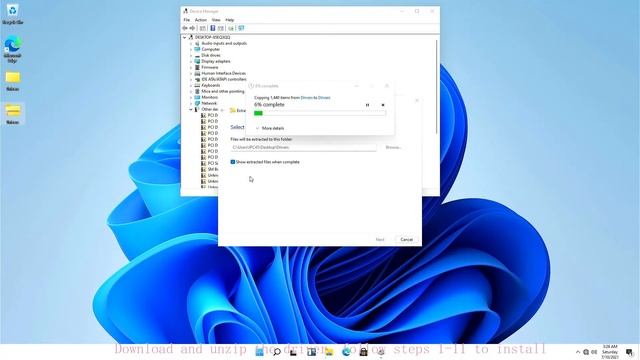Click the Browse... button in extract dialog
The image size is (640, 360).
tap(393, 147)
